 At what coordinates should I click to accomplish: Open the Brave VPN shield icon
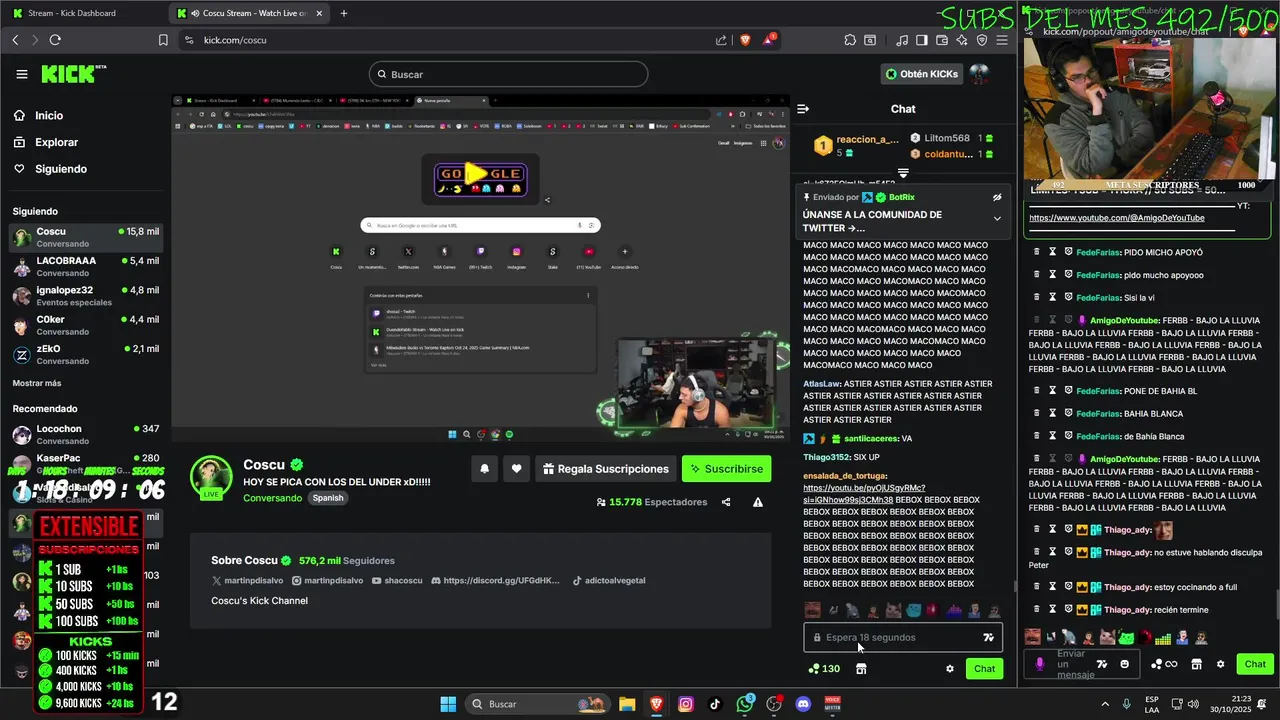tap(982, 40)
